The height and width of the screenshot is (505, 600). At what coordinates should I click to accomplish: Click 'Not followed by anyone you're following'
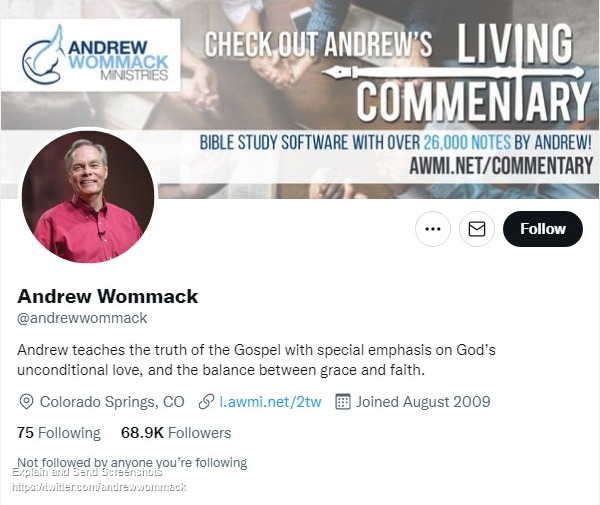point(132,463)
